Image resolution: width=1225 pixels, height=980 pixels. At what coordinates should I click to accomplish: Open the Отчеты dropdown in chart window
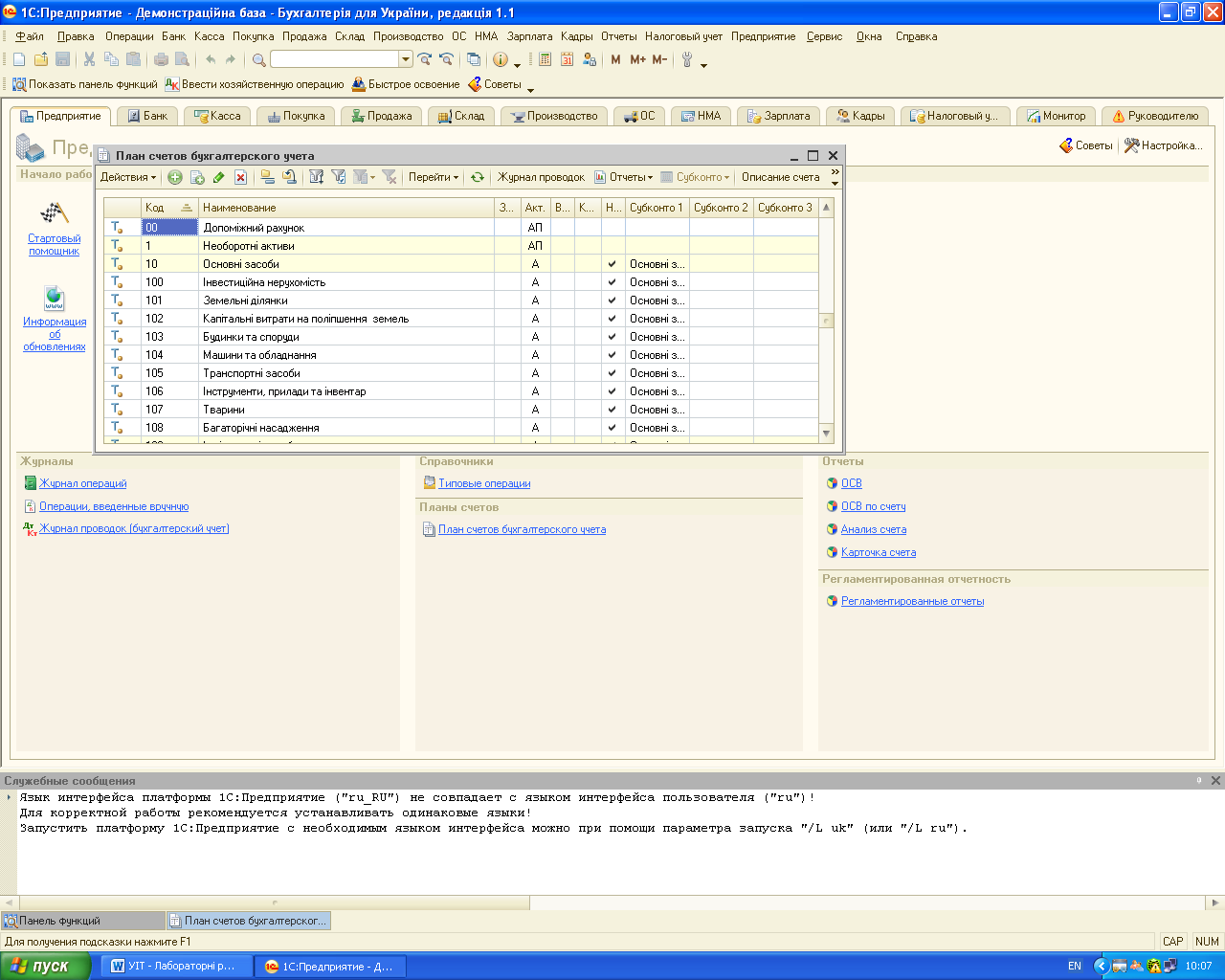tap(624, 177)
